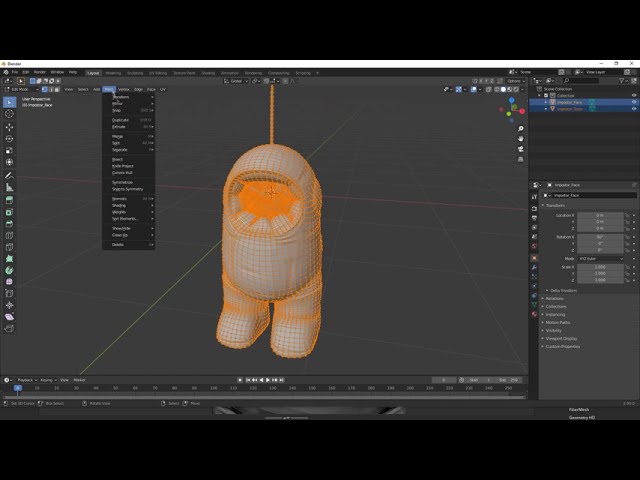Screen dimensions: 640x480
Task: Click the timeline current frame marker
Action: (18, 388)
